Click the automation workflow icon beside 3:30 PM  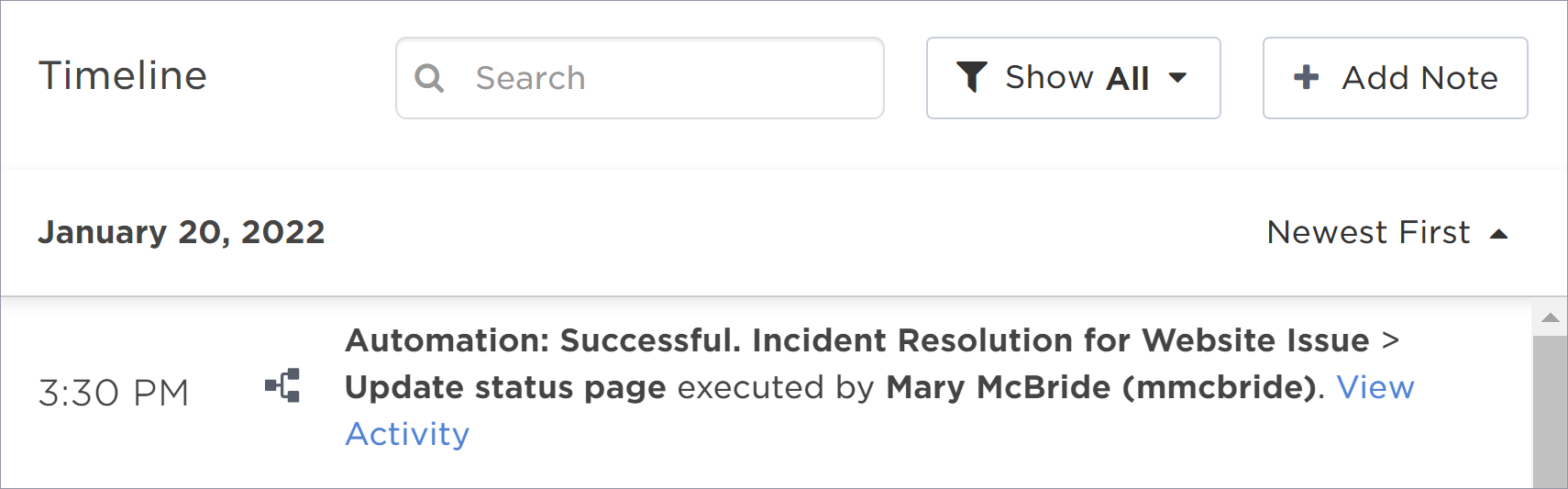point(282,385)
